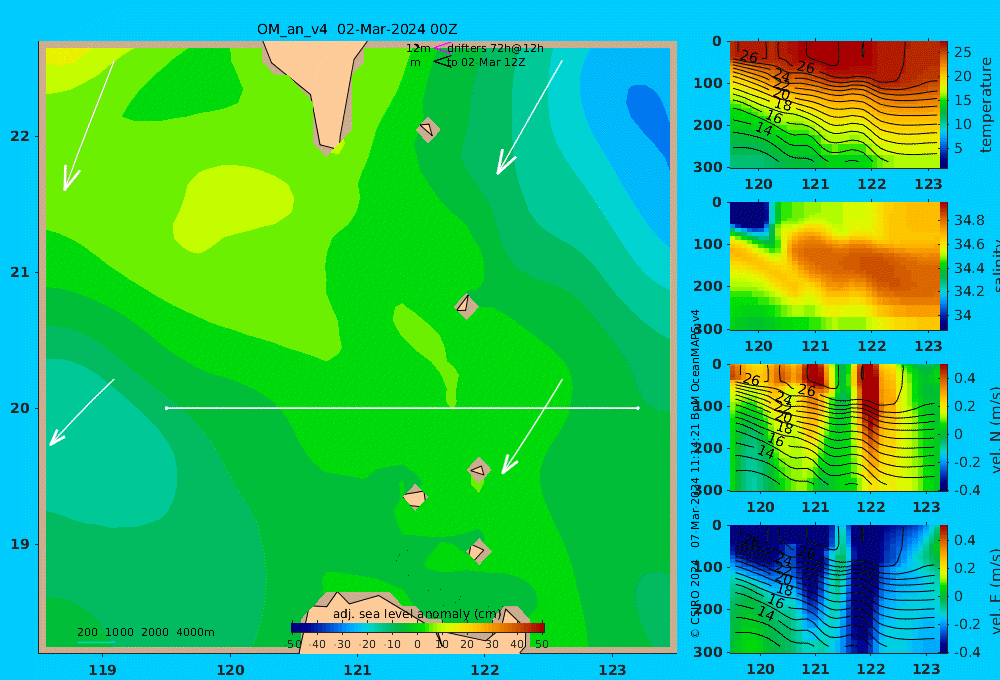Select latitude label 22 on main map axis
The image size is (1000, 680).
coord(20,136)
